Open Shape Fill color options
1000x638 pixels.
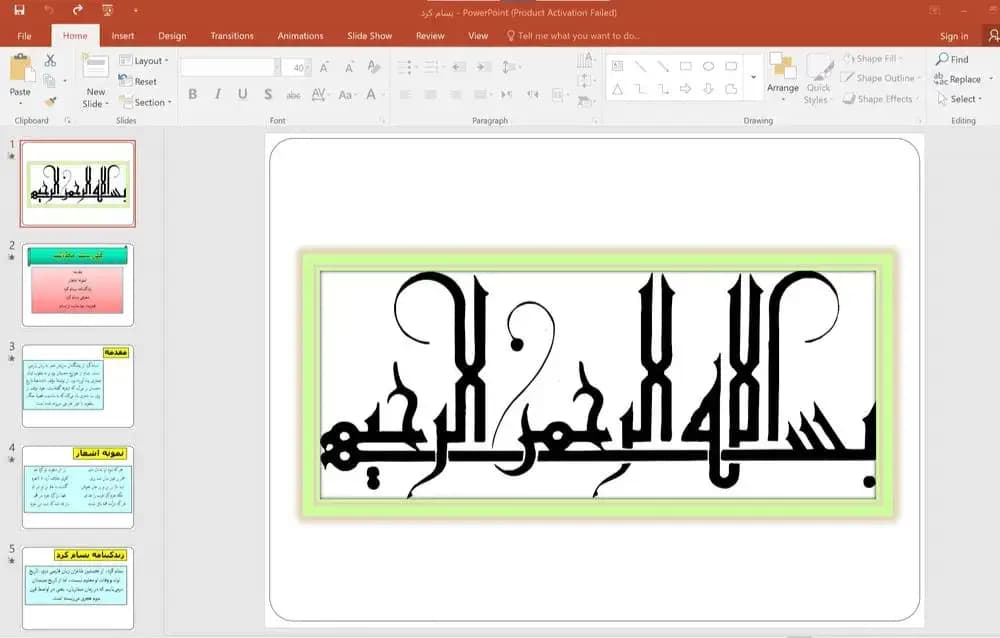coord(872,59)
